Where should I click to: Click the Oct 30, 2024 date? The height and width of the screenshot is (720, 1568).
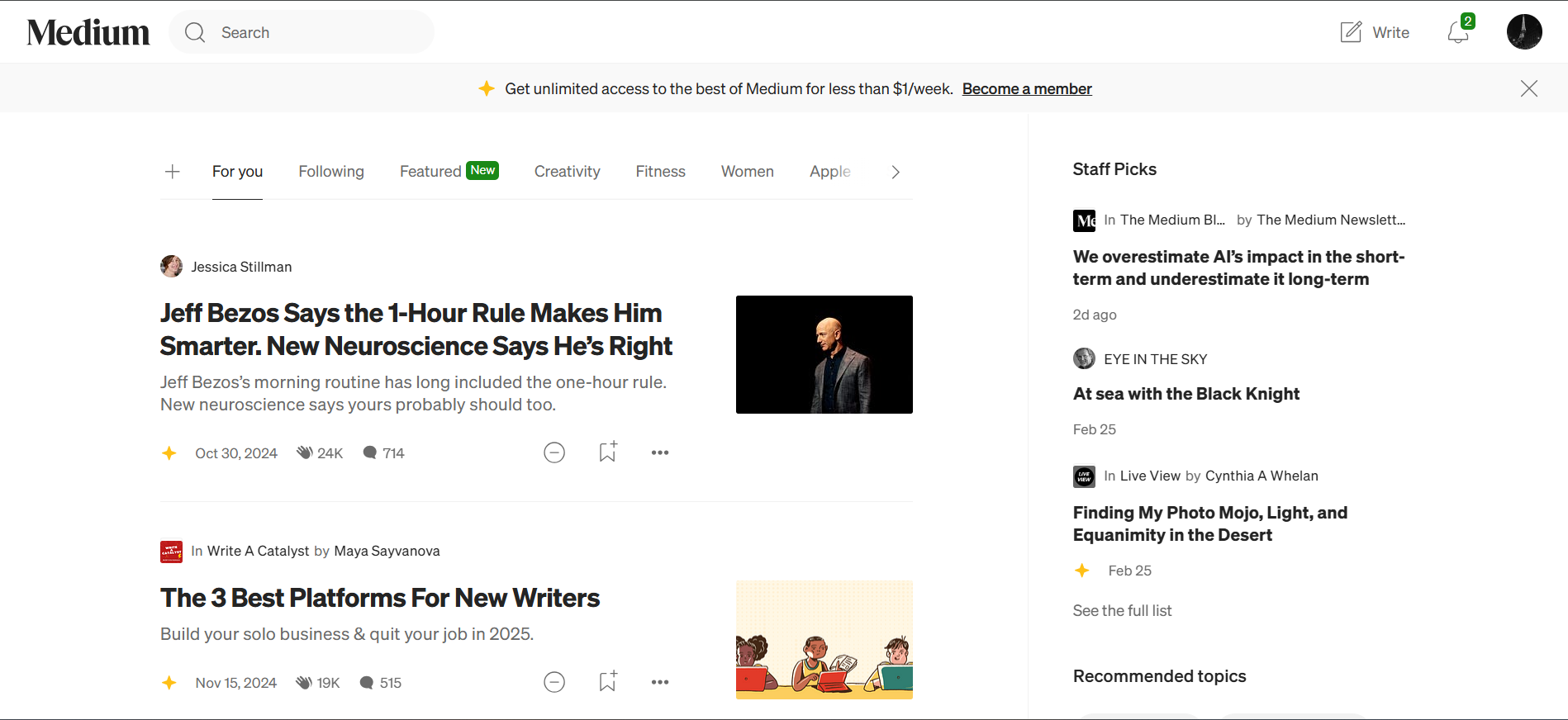tap(236, 453)
